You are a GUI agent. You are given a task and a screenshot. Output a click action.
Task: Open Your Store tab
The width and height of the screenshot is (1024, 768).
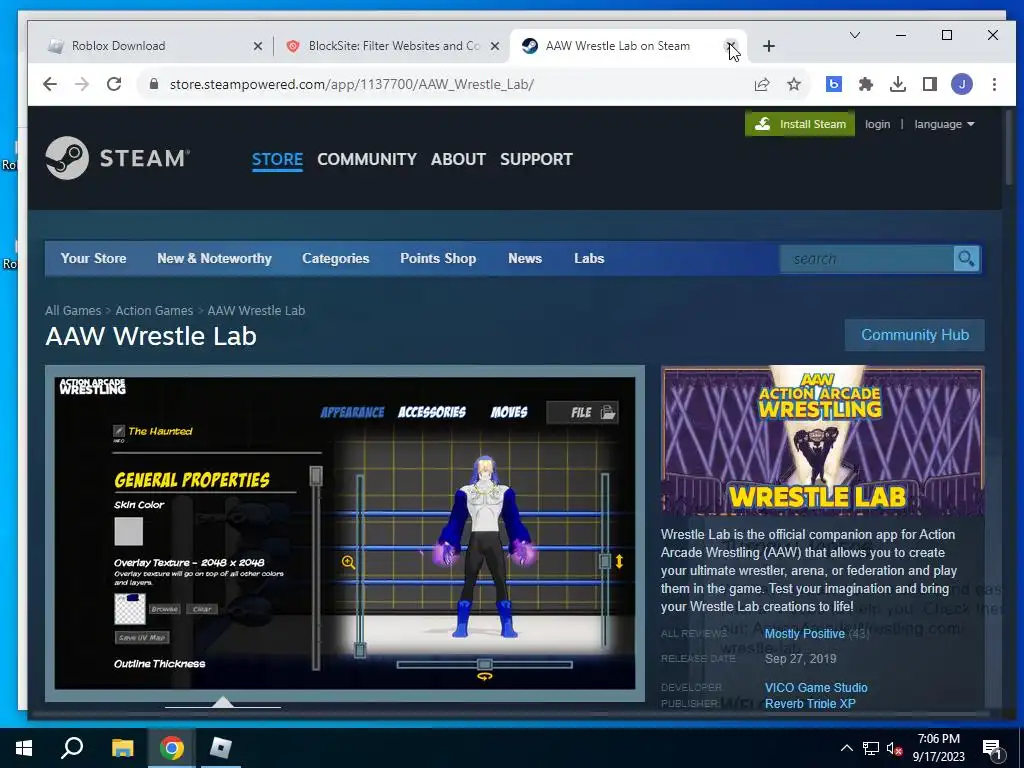click(93, 259)
